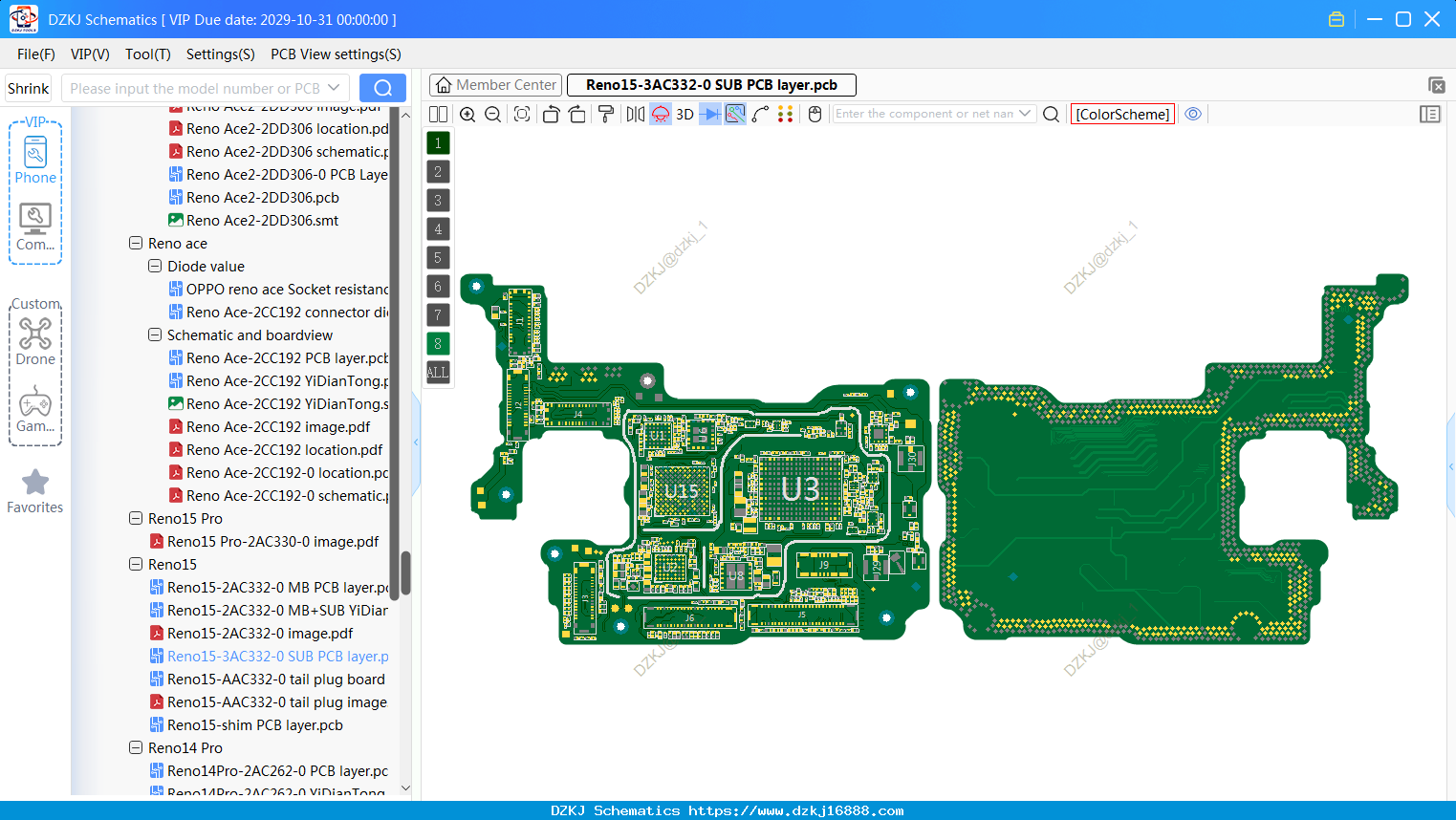
Task: Open the File(F) menu
Action: pos(36,54)
